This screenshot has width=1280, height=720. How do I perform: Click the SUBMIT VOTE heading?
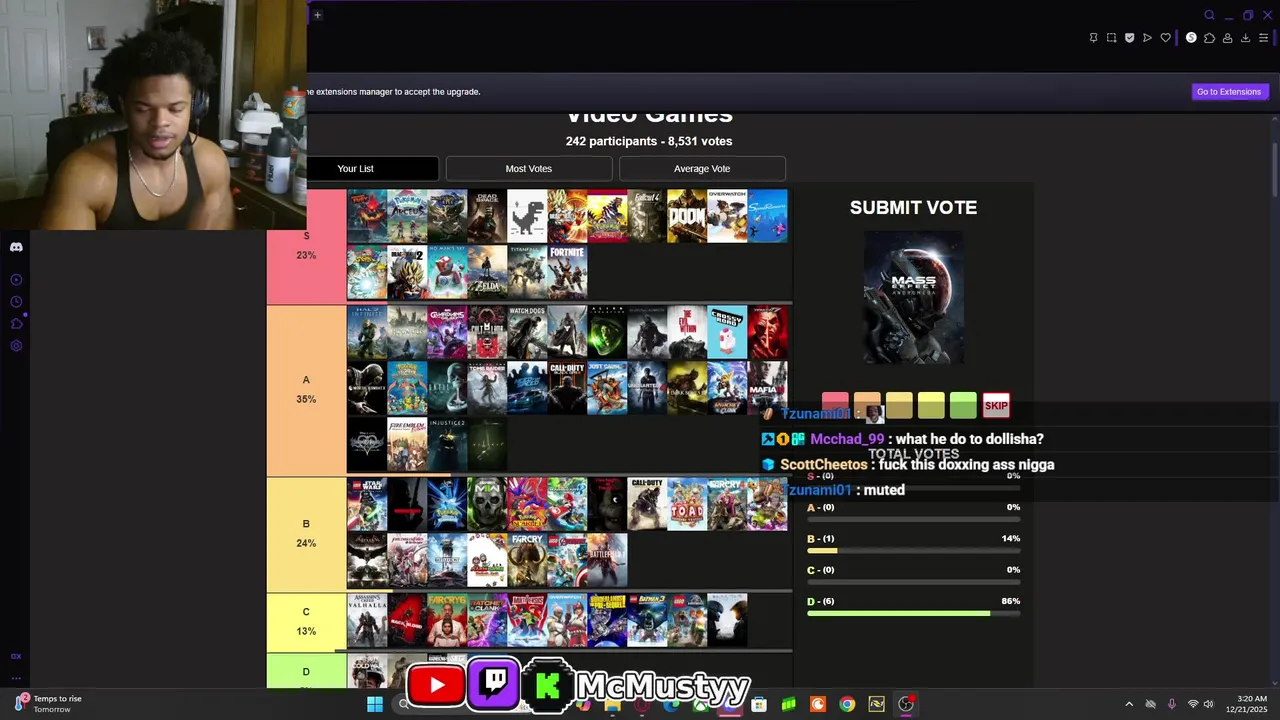pyautogui.click(x=914, y=207)
